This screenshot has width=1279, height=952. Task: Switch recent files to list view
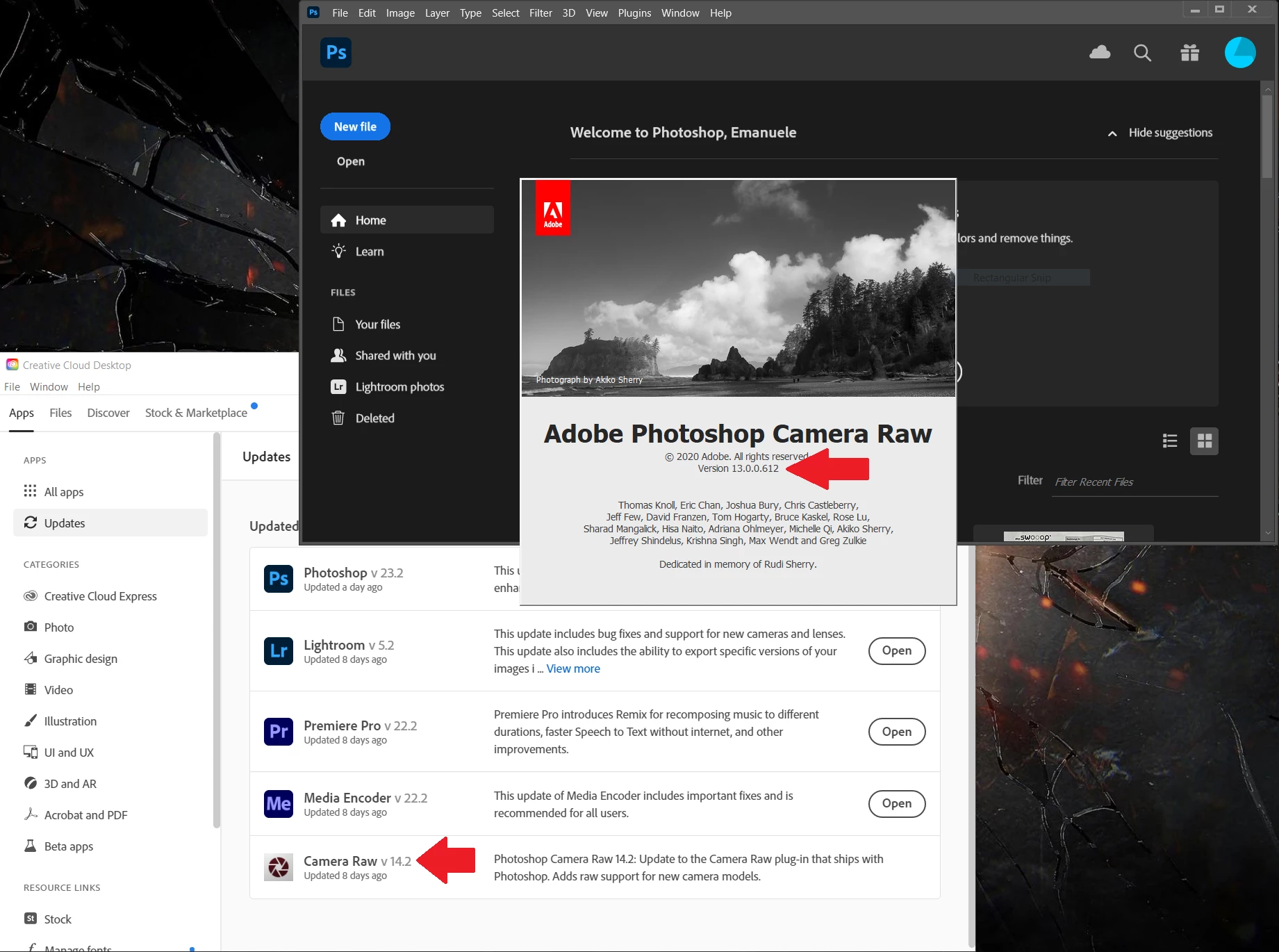pyautogui.click(x=1170, y=441)
